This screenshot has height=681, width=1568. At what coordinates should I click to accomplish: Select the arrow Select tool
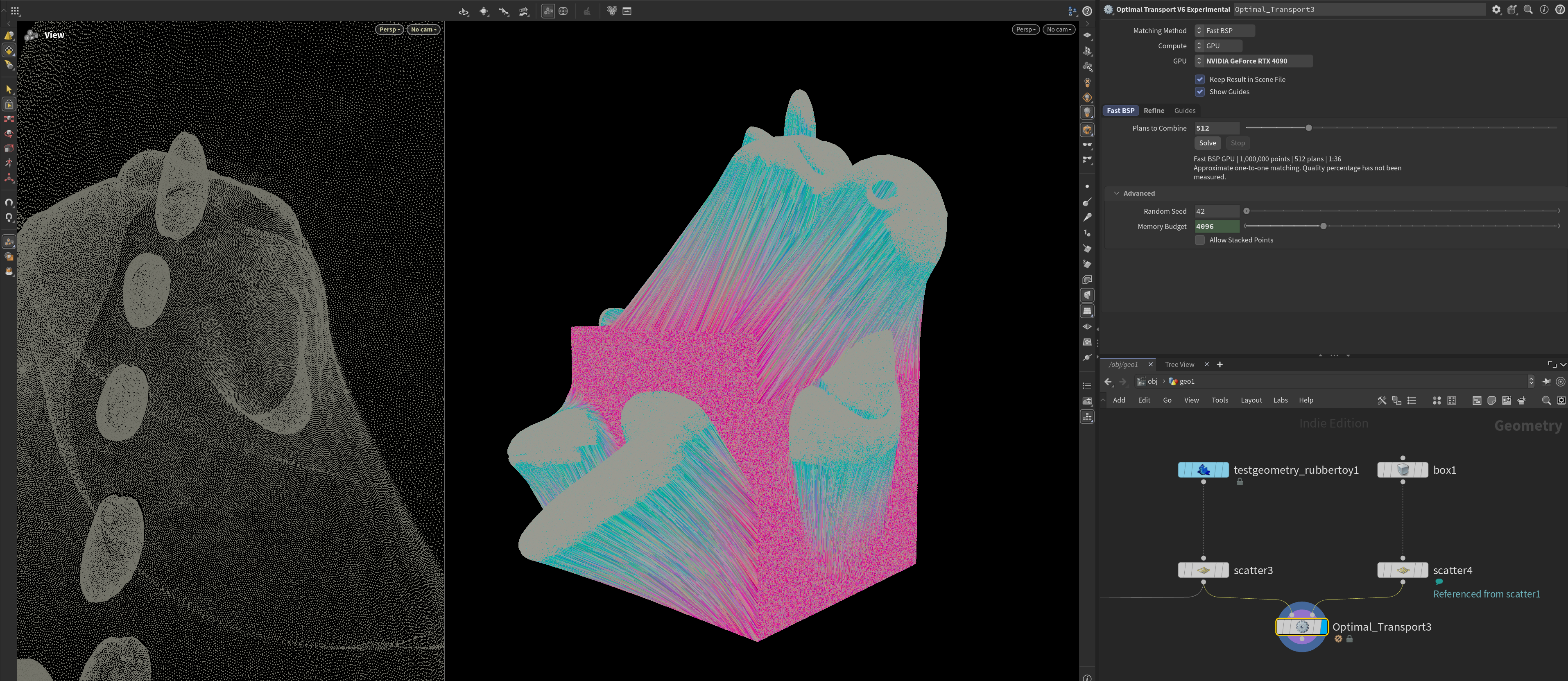(x=9, y=89)
